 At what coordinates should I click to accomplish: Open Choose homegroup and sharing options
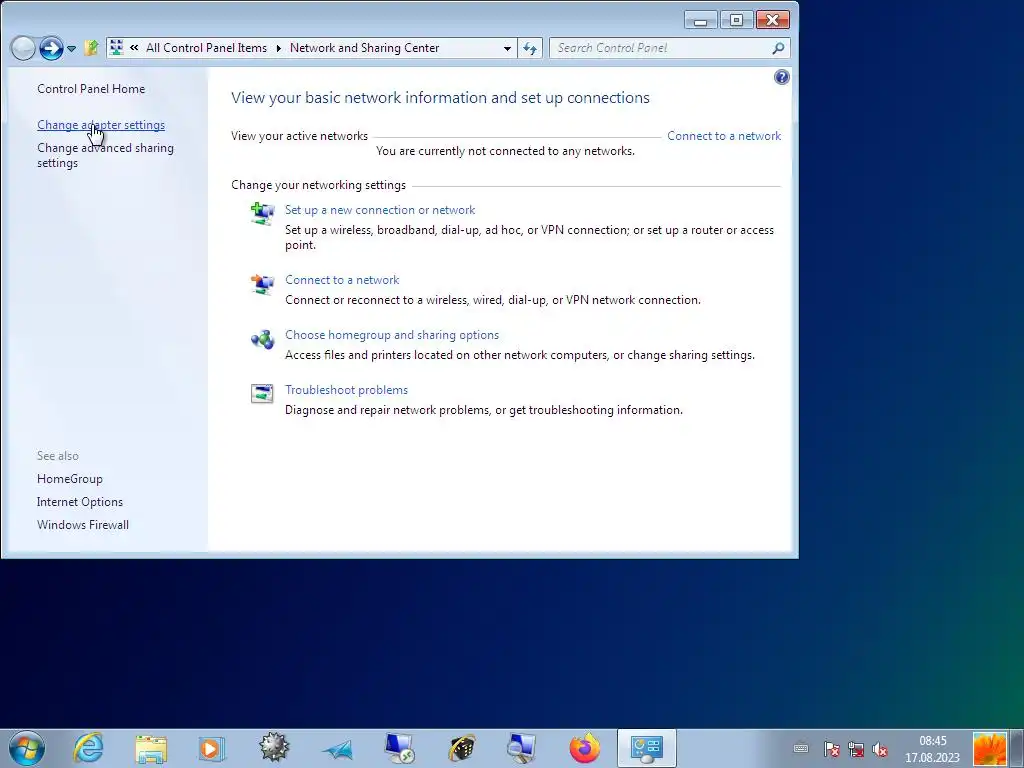coord(392,334)
